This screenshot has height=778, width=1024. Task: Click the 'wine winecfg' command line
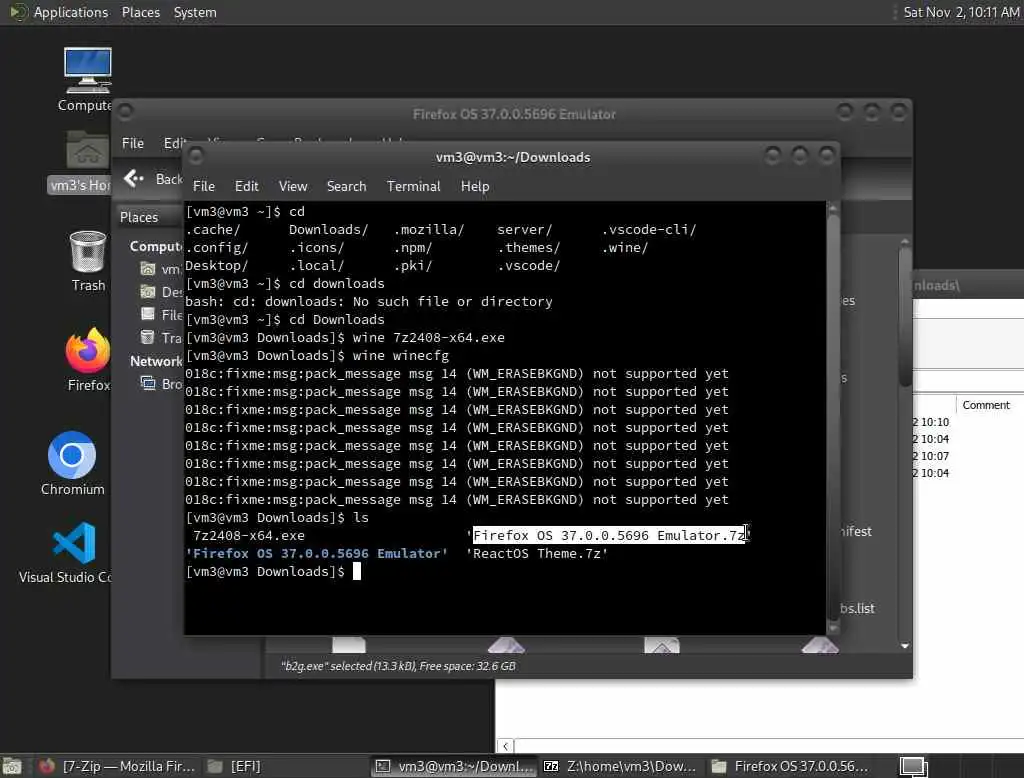tap(317, 356)
